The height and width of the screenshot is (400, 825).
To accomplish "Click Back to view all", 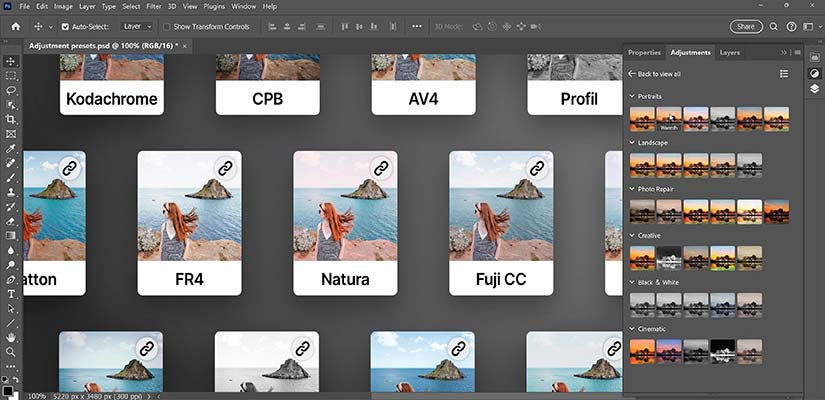I will point(655,74).
